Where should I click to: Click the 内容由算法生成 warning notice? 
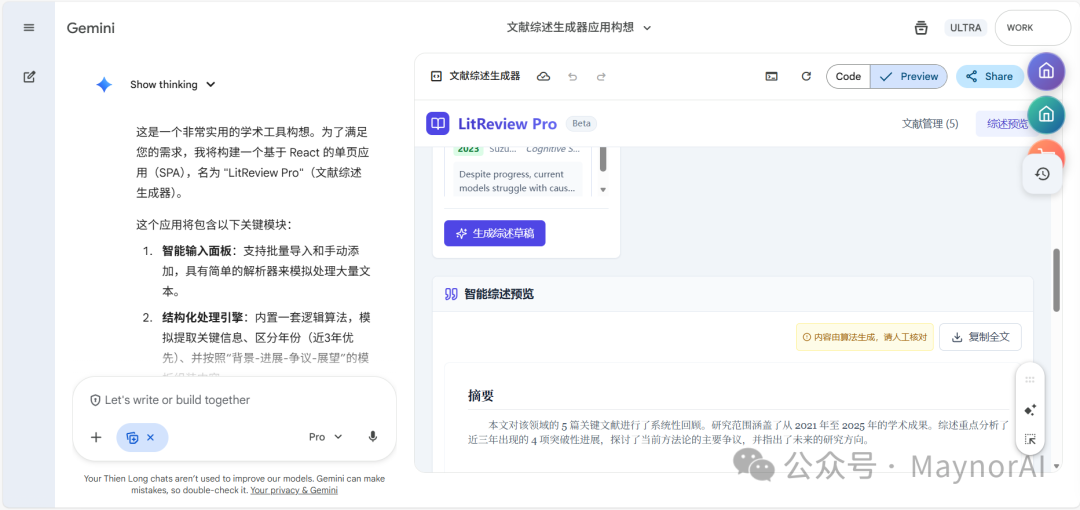[x=864, y=338]
